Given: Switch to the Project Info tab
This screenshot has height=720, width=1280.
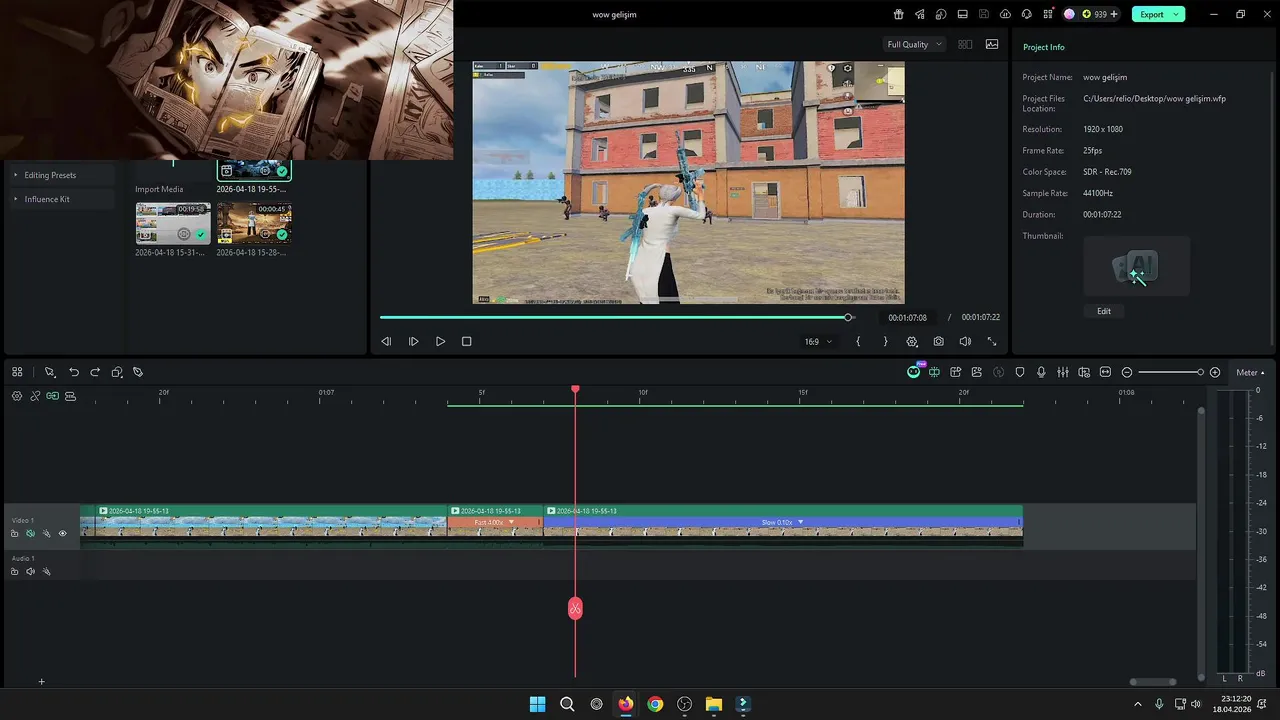Looking at the screenshot, I should point(1043,47).
